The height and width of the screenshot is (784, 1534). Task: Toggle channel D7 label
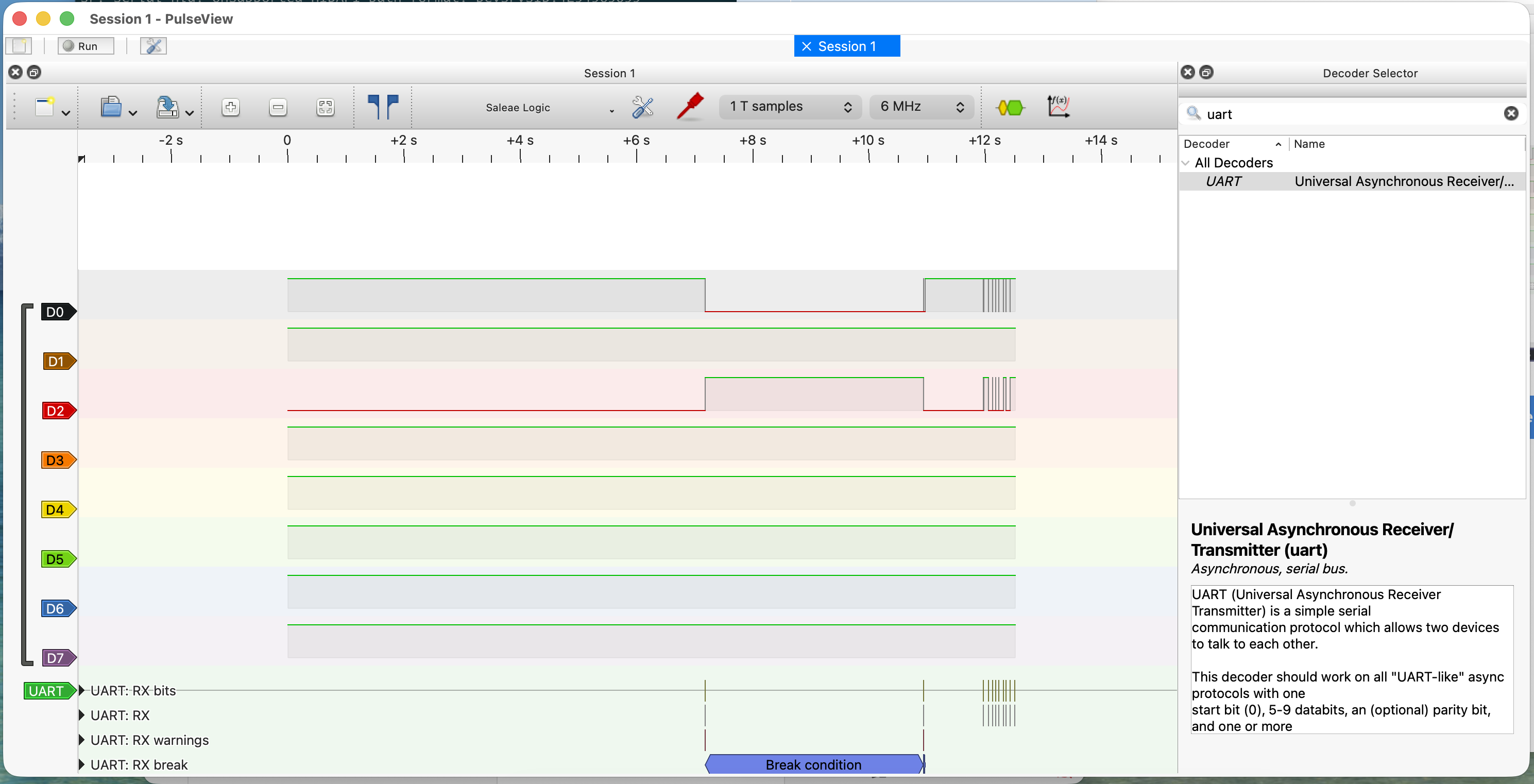point(57,658)
